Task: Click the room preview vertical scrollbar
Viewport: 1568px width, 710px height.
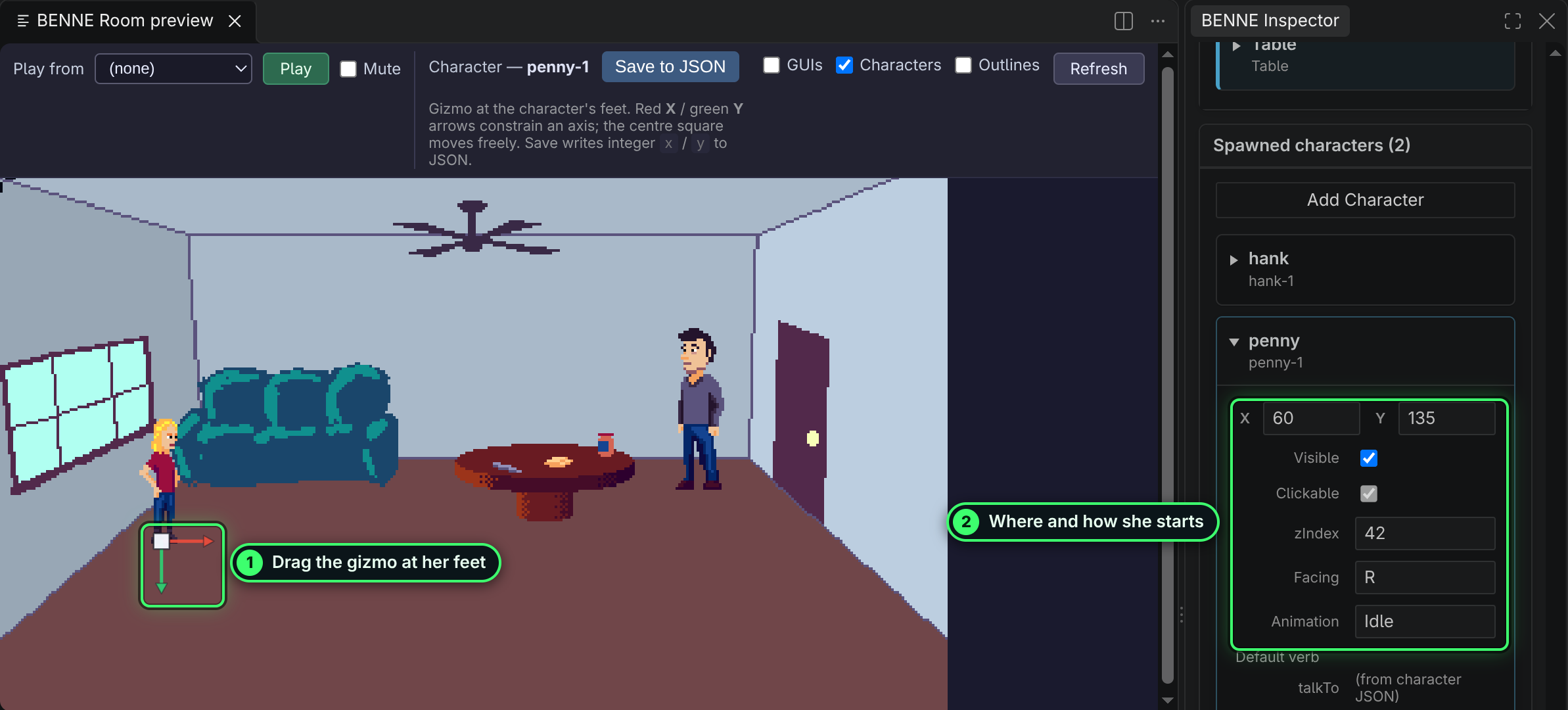Action: point(1168,375)
